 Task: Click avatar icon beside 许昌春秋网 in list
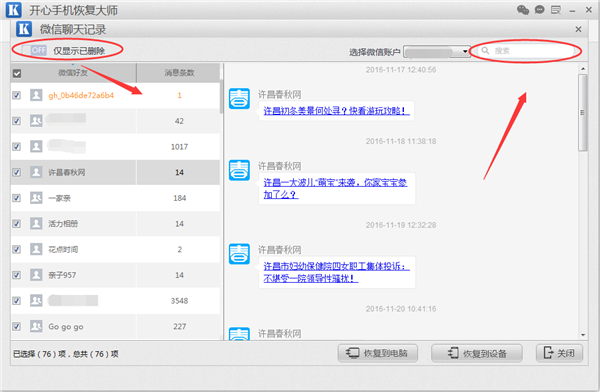[x=36, y=172]
